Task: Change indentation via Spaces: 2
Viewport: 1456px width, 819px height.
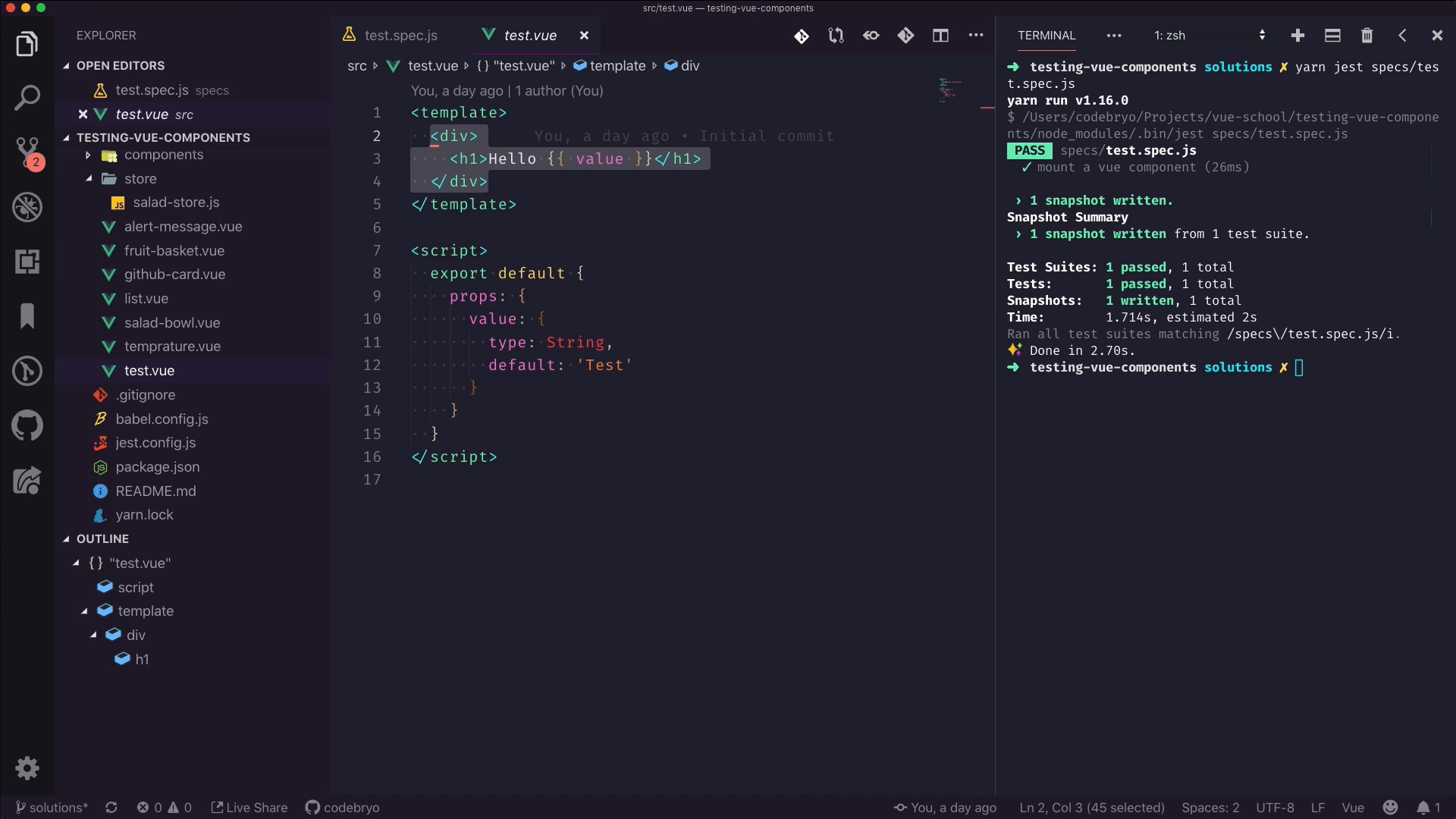Action: 1210,808
